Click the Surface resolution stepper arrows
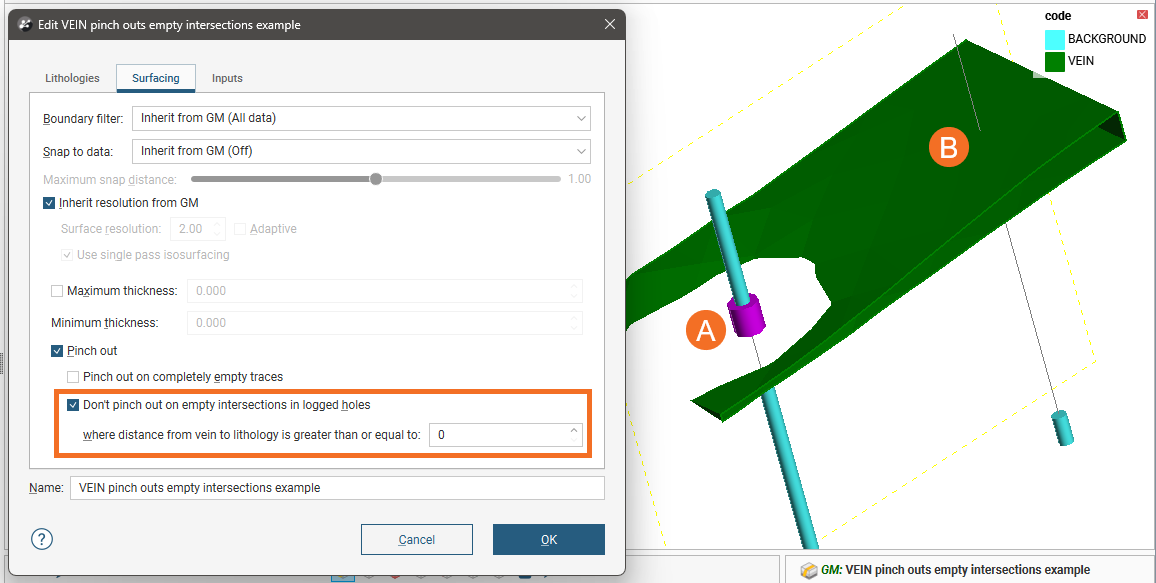The width and height of the screenshot is (1156, 583). [217, 228]
